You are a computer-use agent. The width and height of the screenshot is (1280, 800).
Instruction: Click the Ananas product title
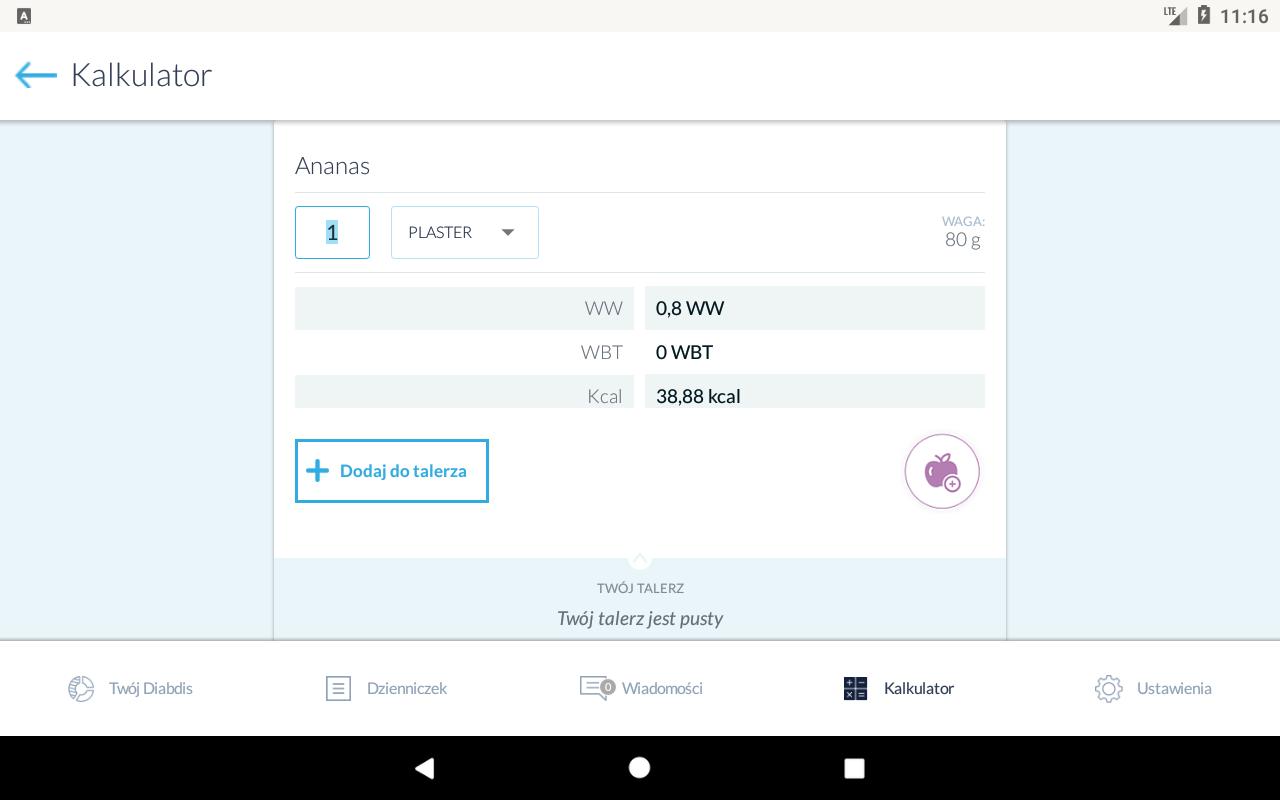333,166
